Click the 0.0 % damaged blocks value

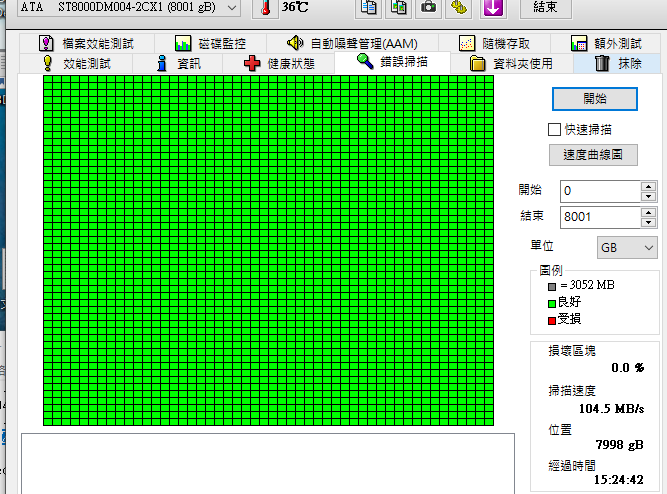pyautogui.click(x=627, y=368)
